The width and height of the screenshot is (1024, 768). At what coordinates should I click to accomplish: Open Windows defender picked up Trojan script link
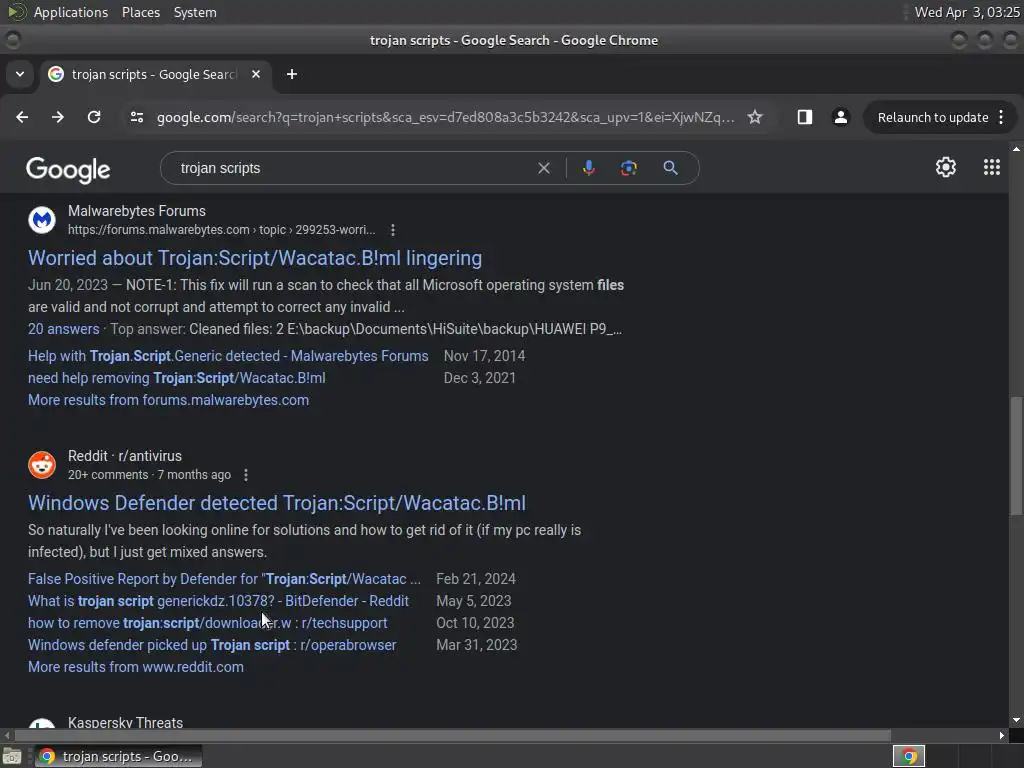[212, 645]
